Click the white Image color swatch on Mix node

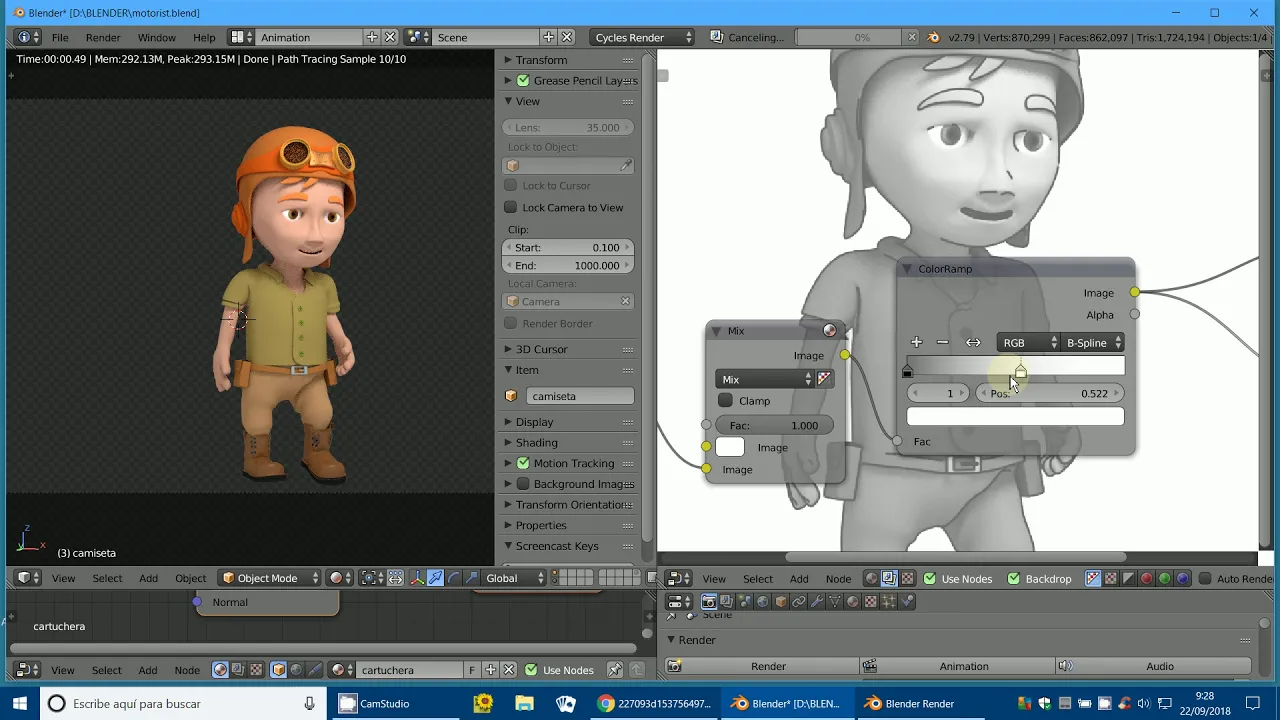(730, 447)
